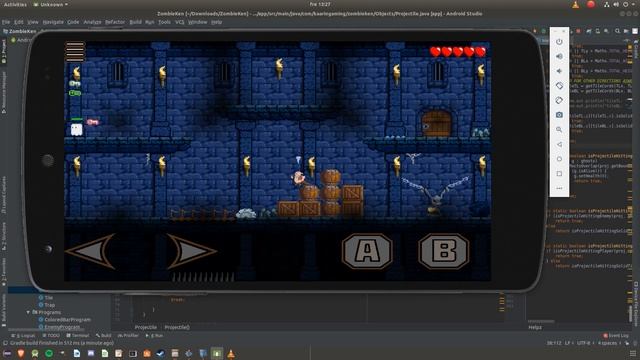This screenshot has height=360, width=640.
Task: Click LF line separator in status bar
Action: point(568,343)
